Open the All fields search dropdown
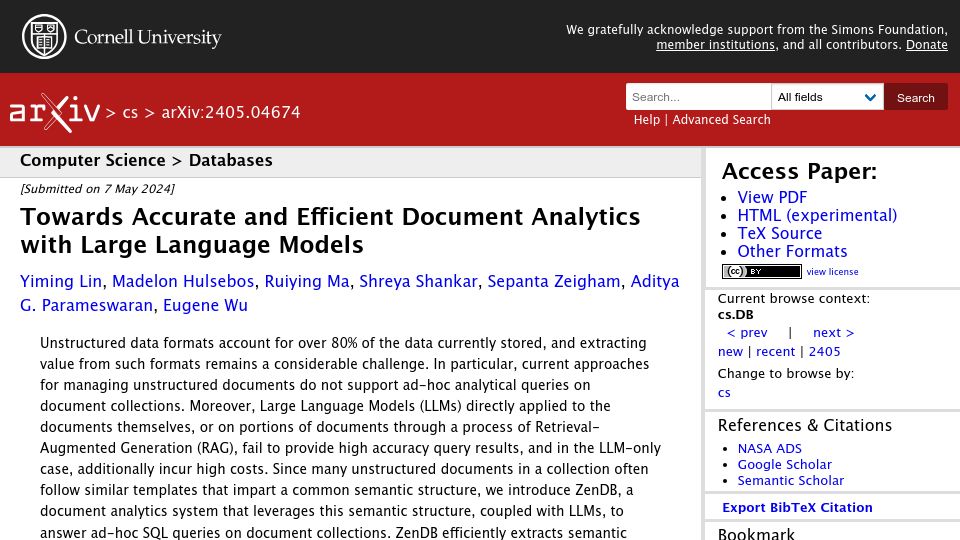This screenshot has height=540, width=960. tap(827, 97)
